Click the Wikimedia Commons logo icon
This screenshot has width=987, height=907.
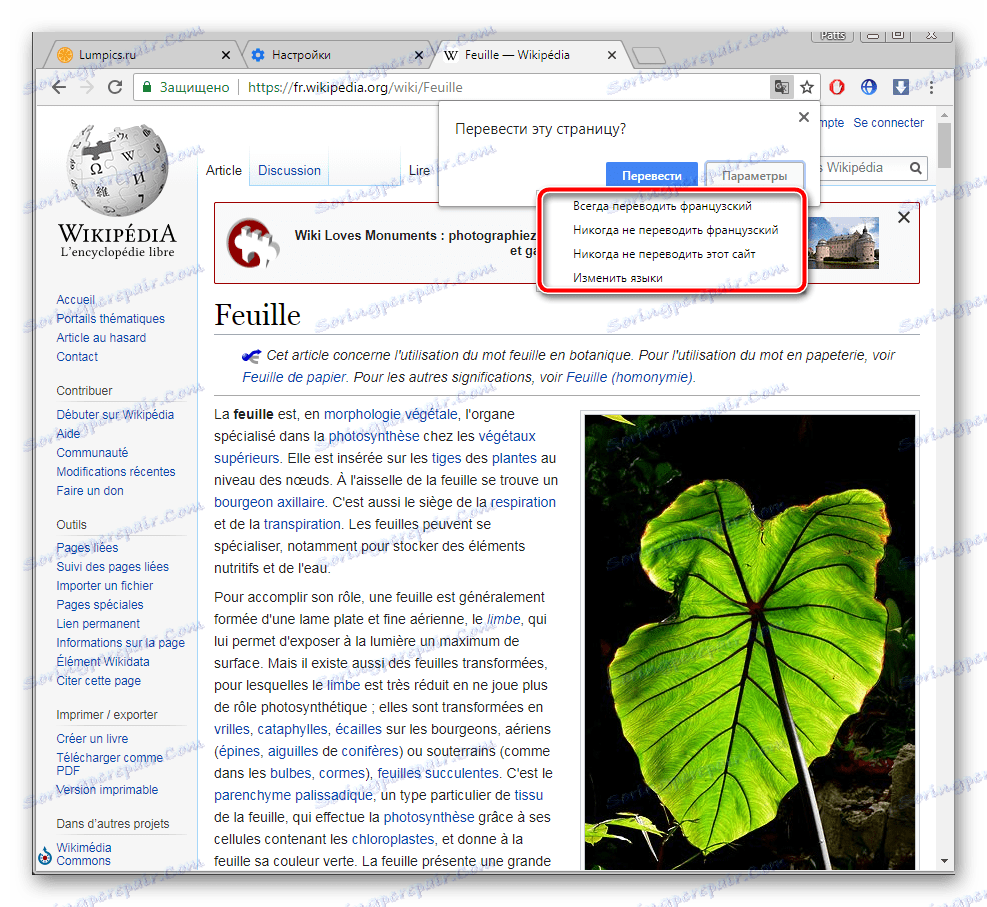click(45, 855)
